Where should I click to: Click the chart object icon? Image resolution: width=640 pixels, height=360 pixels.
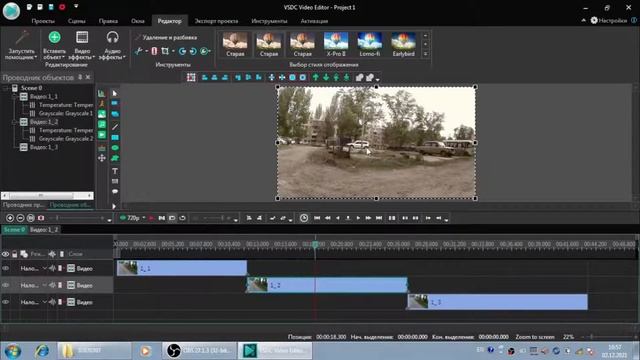(101, 93)
